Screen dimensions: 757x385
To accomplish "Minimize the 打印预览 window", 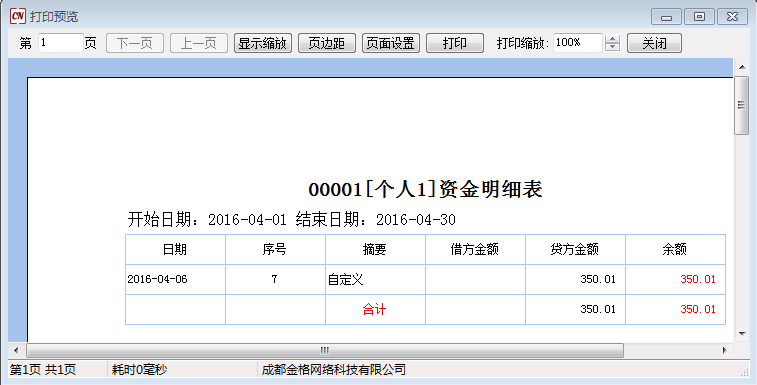I will coord(666,17).
